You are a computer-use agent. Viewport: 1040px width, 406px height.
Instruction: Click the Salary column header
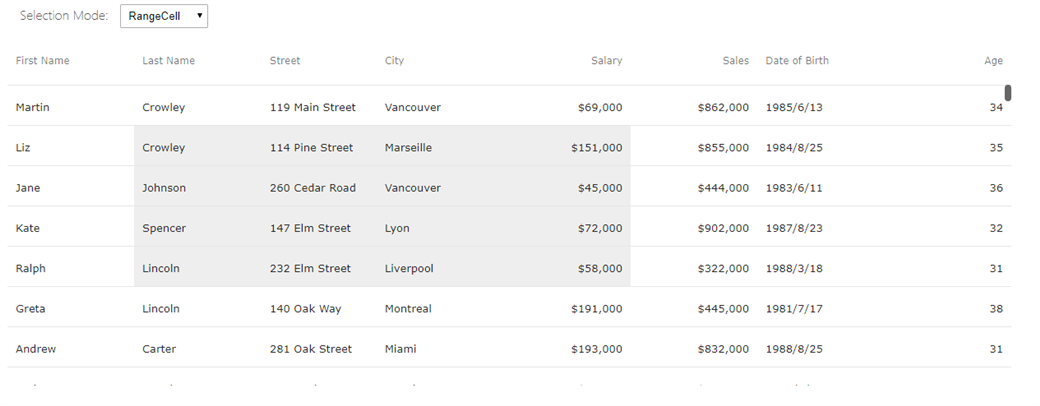pyautogui.click(x=606, y=60)
